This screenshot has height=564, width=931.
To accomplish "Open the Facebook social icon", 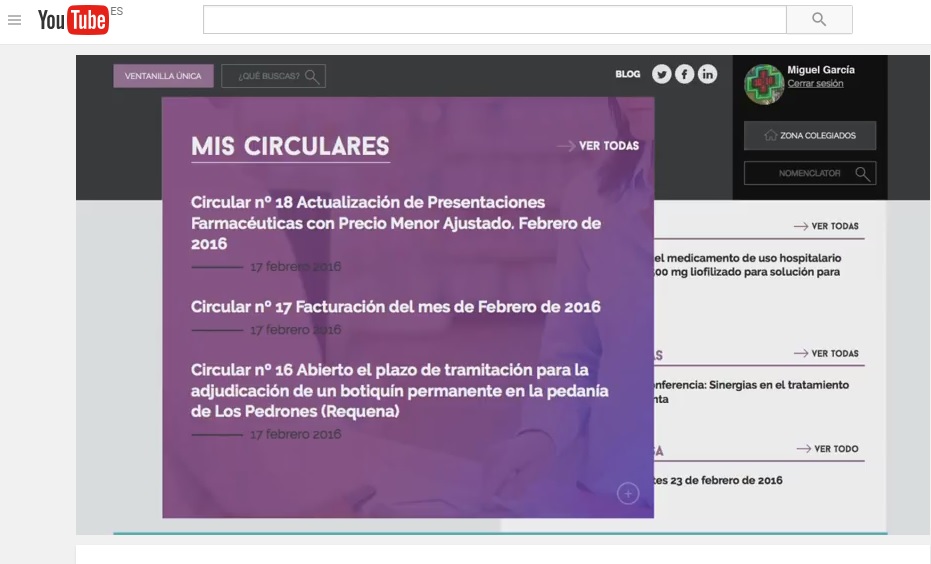I will [x=684, y=74].
